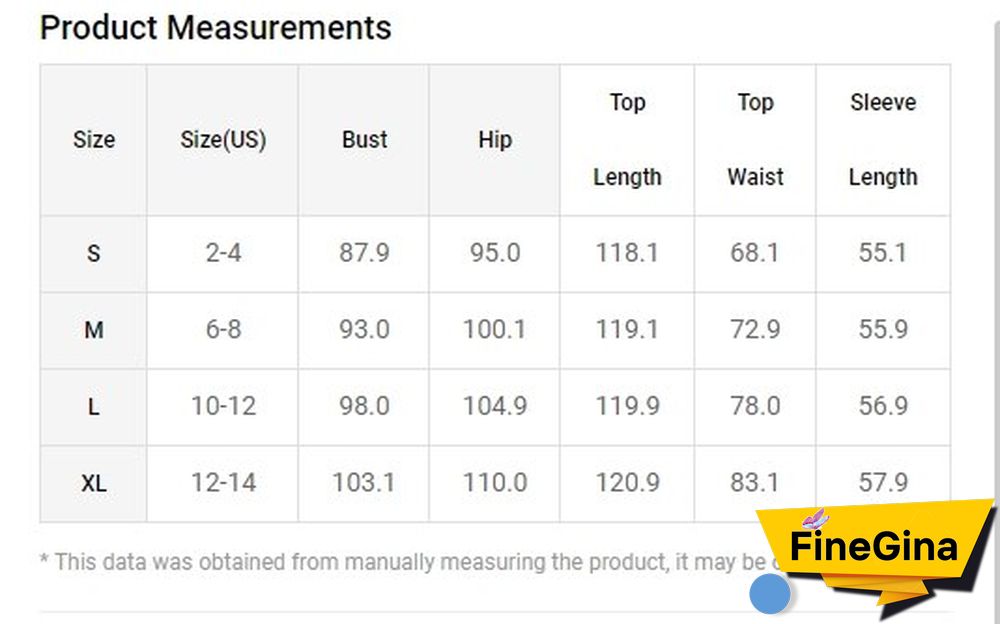Screen dimensions: 1000x624
Task: Select the L size row label
Action: tap(93, 406)
